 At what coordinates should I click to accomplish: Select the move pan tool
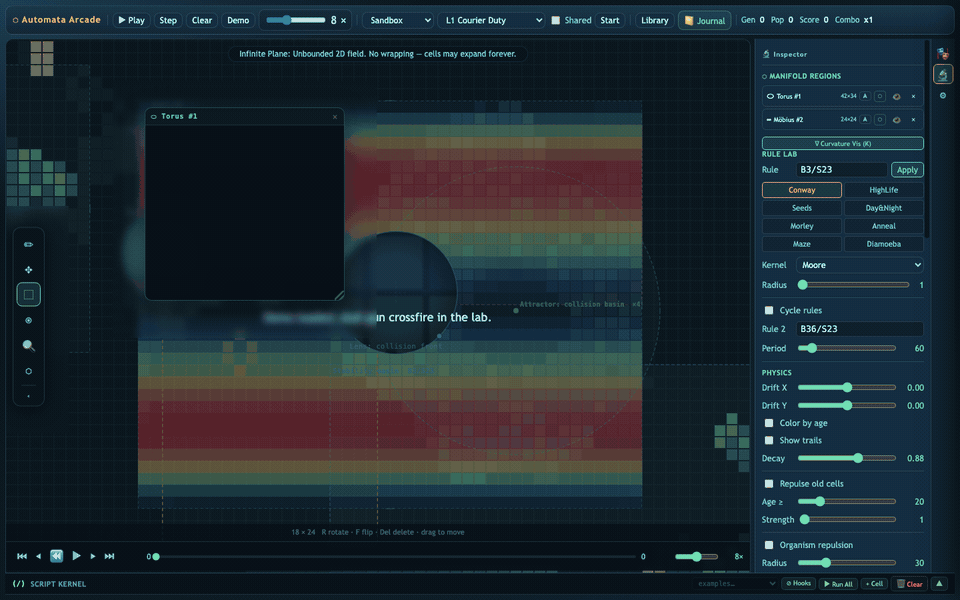click(x=28, y=269)
